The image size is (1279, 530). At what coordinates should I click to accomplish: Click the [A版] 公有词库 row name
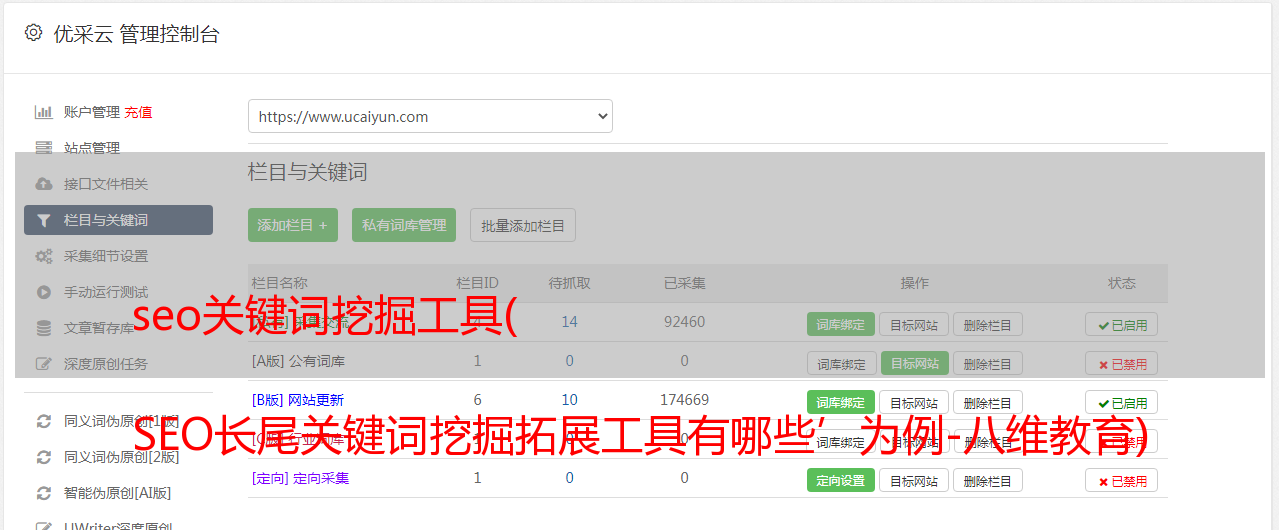coord(298,361)
